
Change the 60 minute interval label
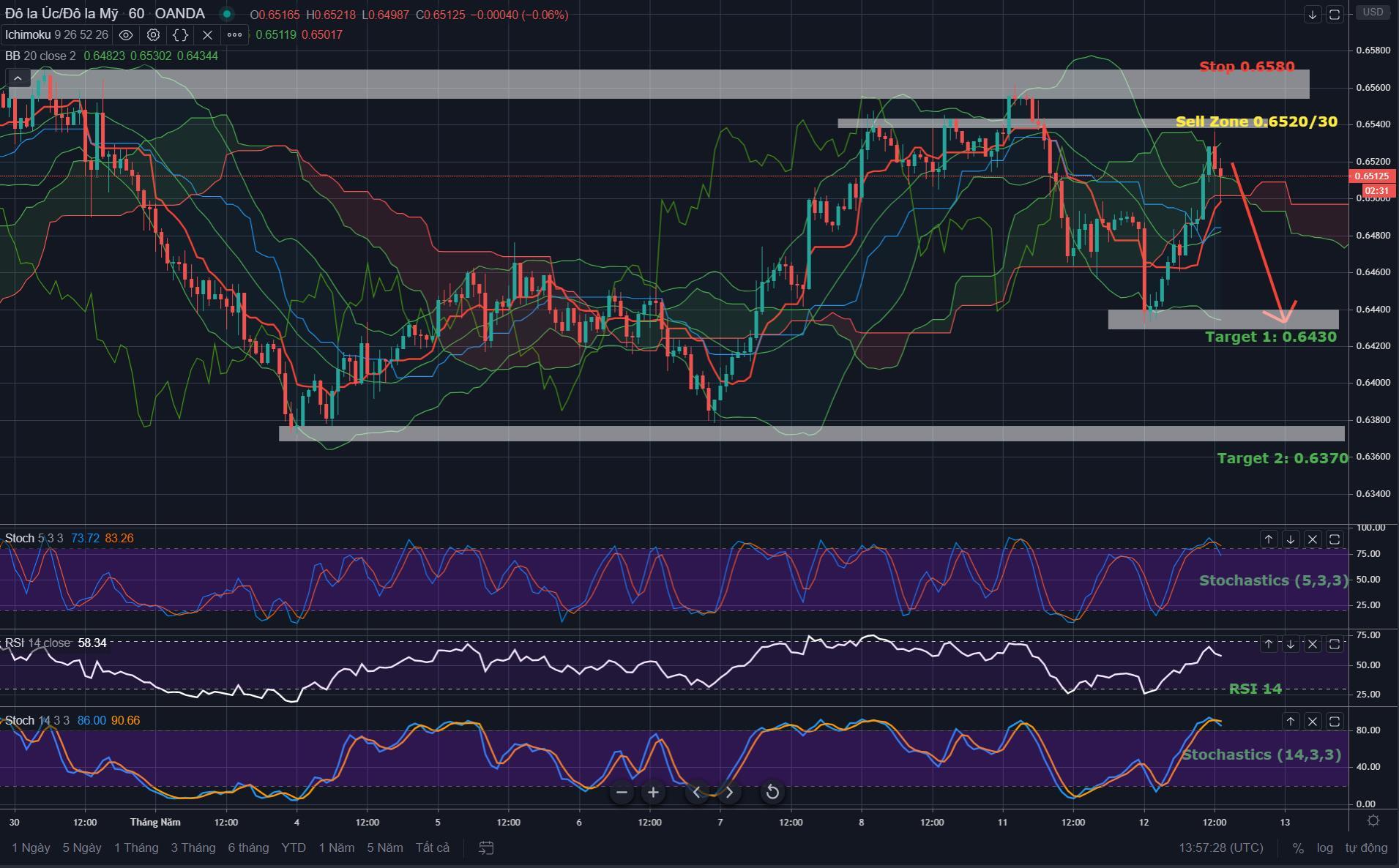tap(136, 14)
